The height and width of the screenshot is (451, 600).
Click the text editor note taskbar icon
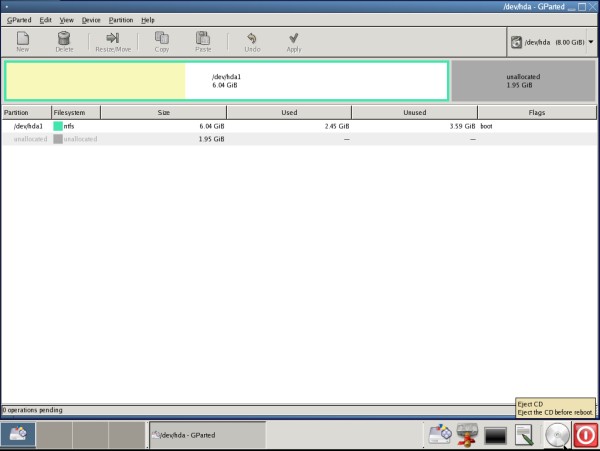coord(524,435)
